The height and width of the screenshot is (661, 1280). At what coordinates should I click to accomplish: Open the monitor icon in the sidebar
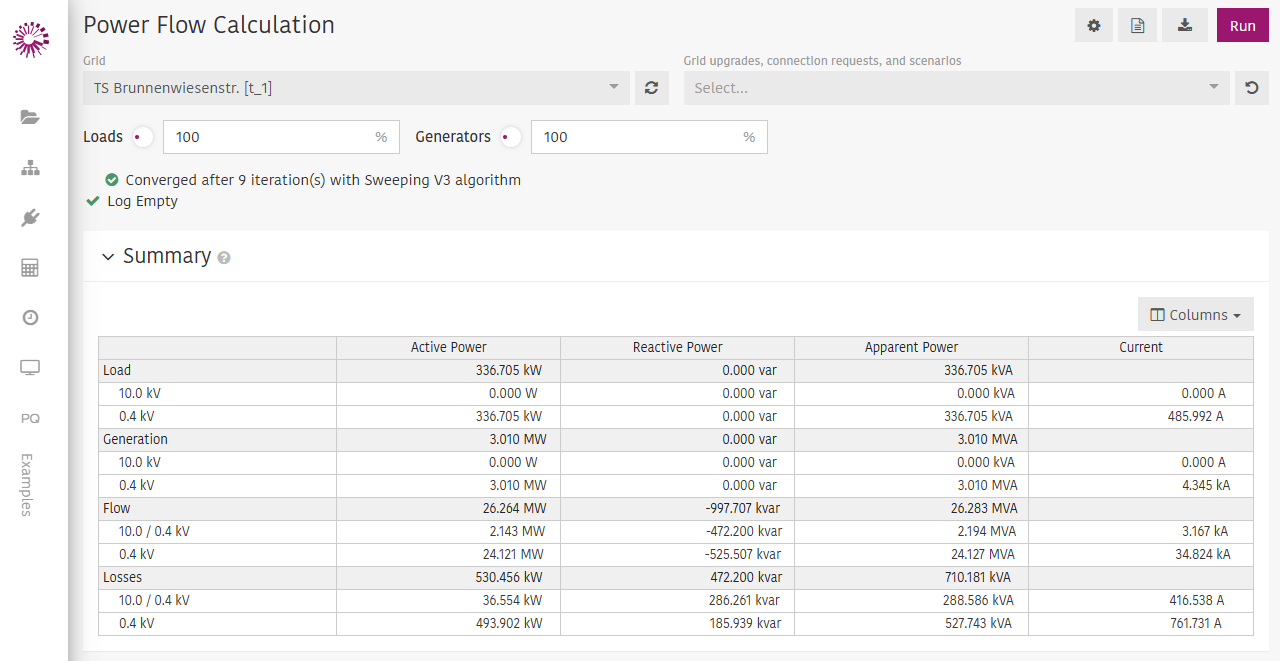tap(30, 367)
